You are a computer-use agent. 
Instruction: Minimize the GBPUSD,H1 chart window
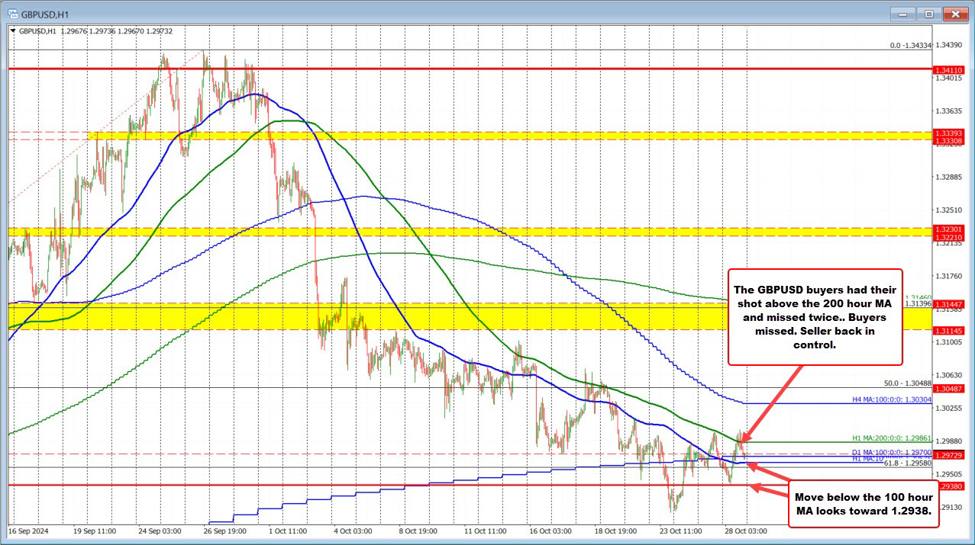pos(903,14)
